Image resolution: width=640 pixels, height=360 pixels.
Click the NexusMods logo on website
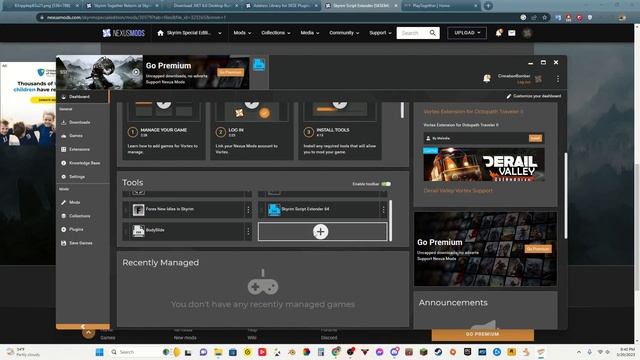pos(124,33)
